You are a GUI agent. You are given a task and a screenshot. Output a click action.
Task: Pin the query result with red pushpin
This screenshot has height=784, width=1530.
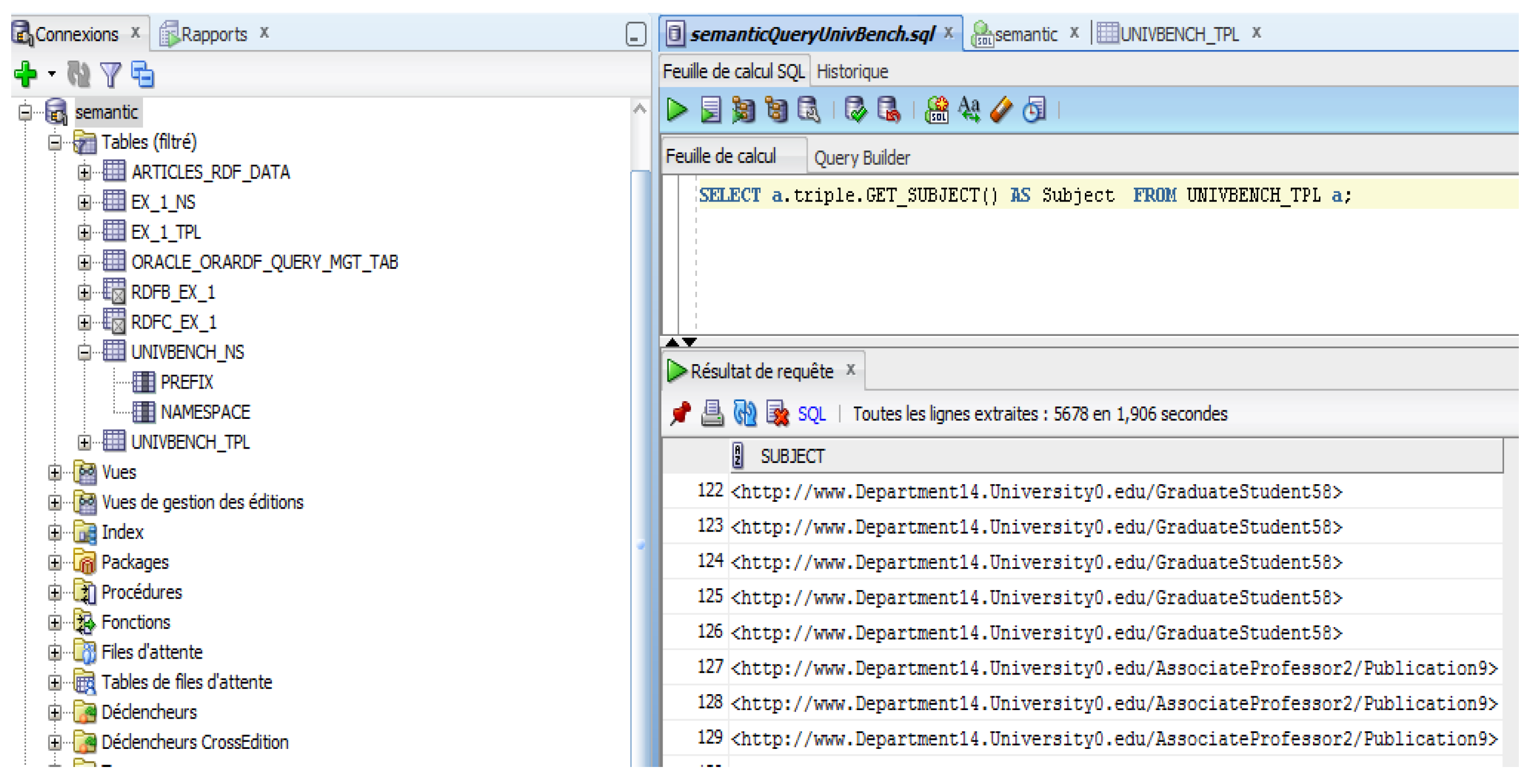click(681, 414)
